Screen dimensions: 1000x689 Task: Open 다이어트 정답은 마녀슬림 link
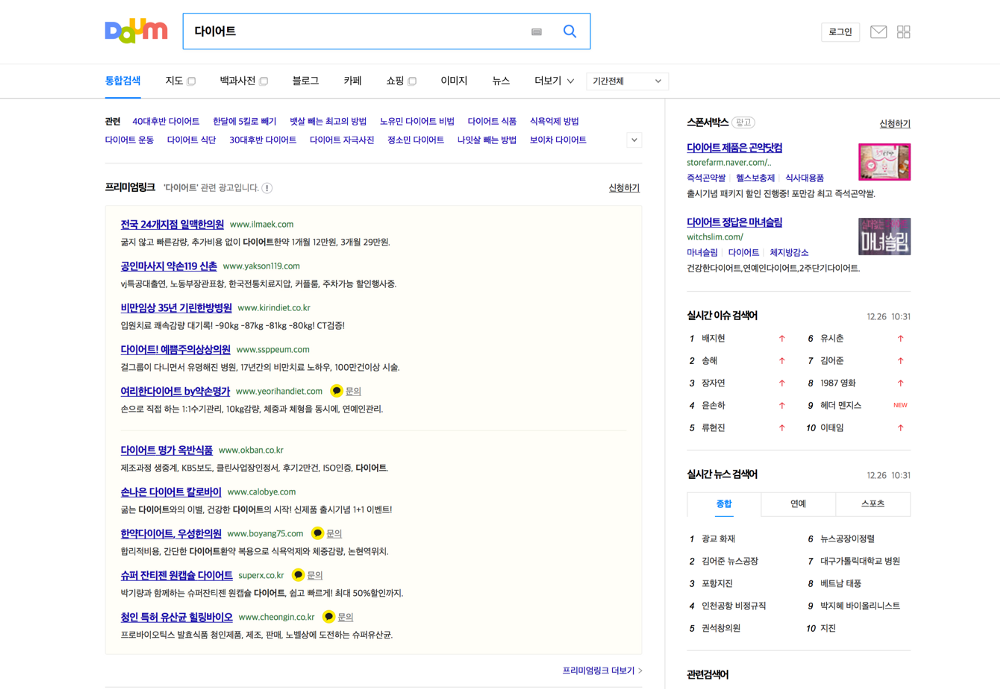(734, 223)
